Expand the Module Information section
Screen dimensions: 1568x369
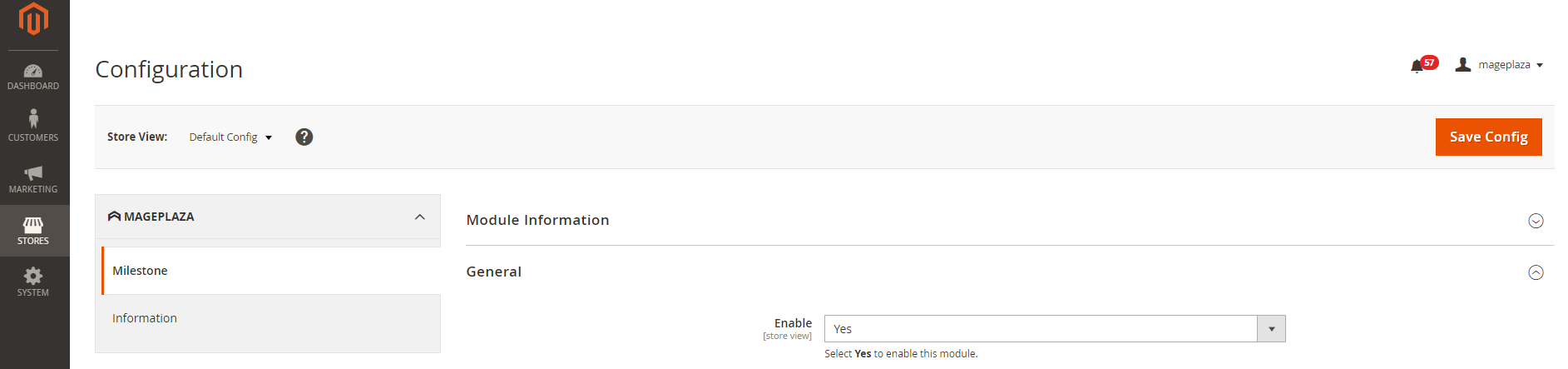pyautogui.click(x=1536, y=221)
